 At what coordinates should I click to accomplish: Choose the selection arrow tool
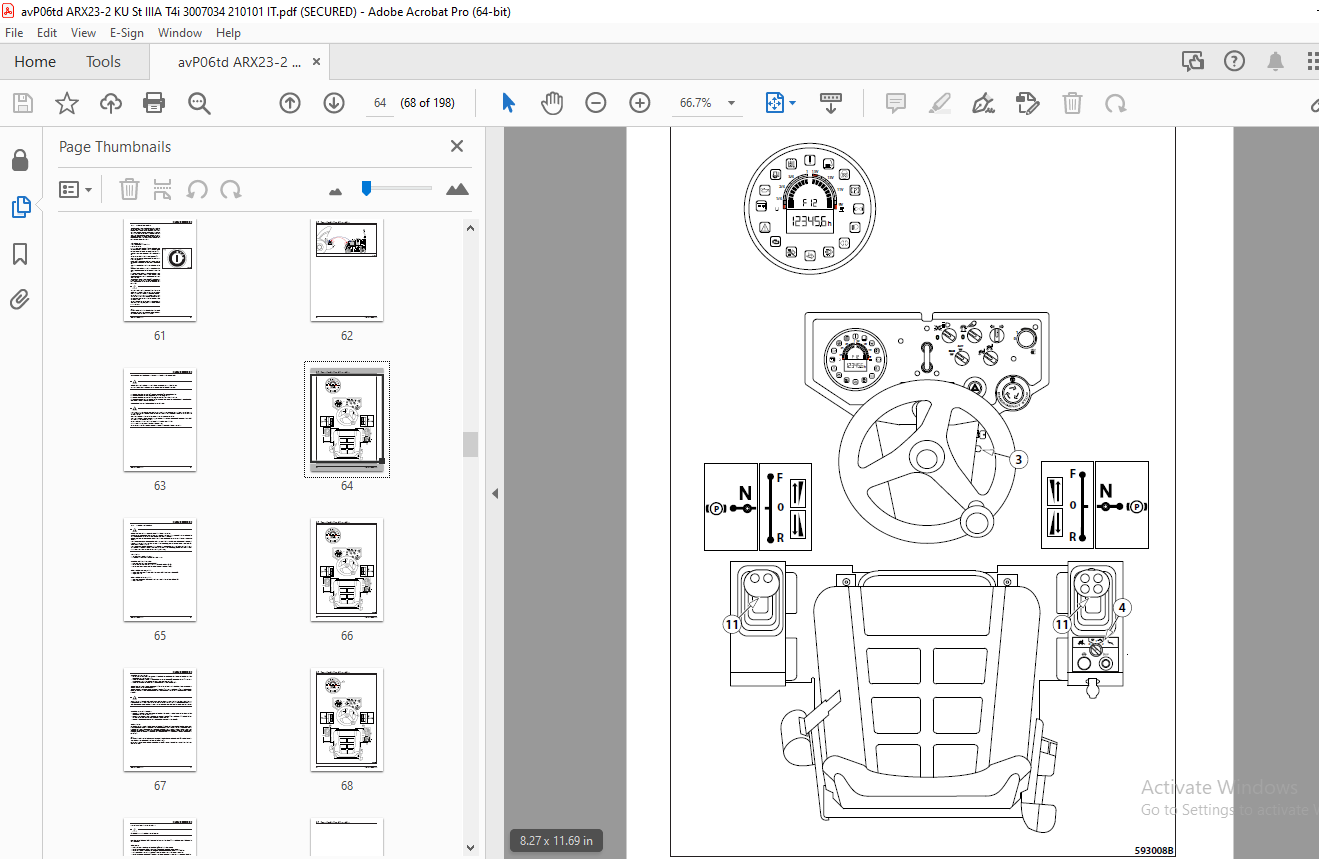[x=509, y=103]
